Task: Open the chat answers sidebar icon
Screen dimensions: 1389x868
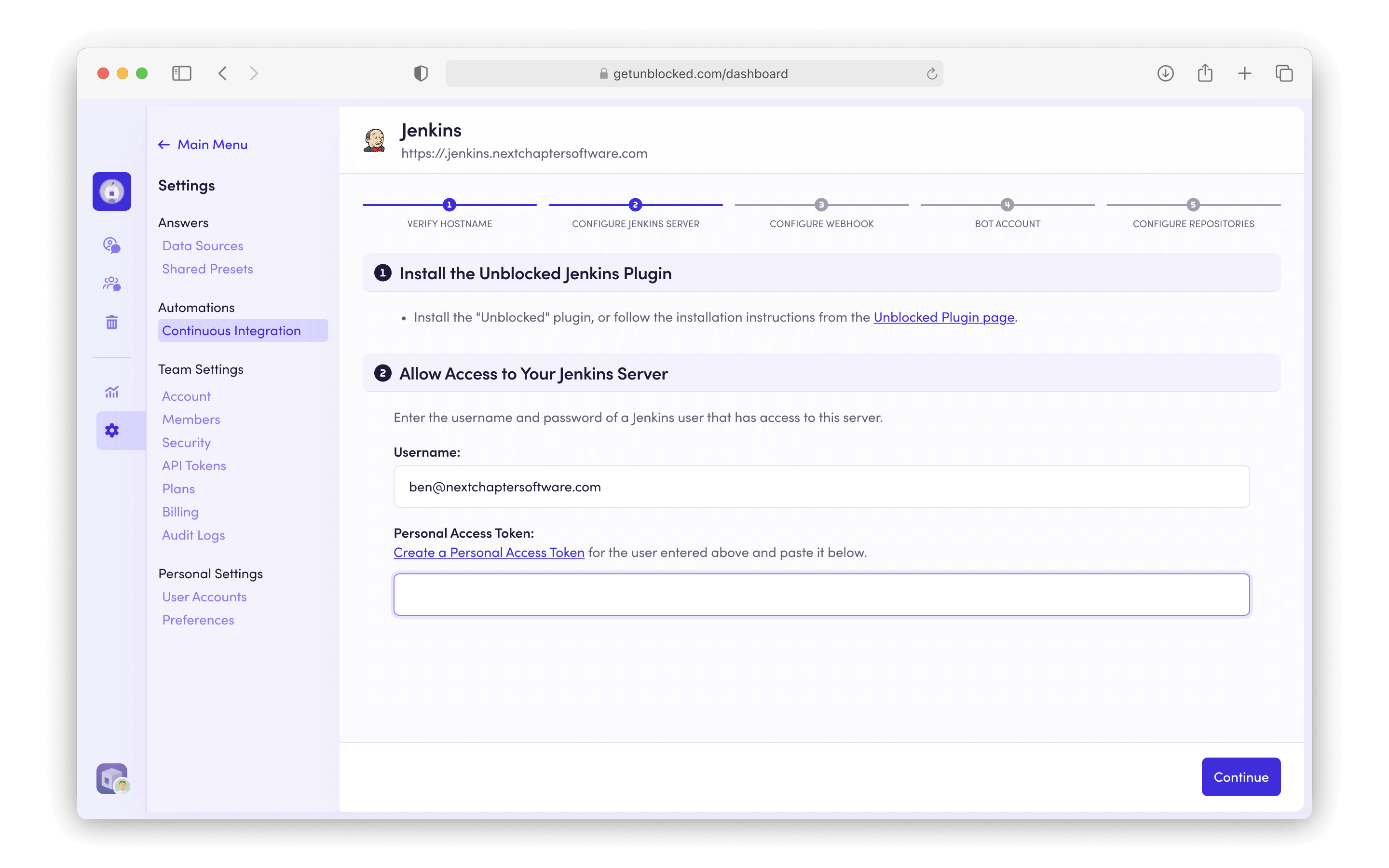Action: point(111,246)
